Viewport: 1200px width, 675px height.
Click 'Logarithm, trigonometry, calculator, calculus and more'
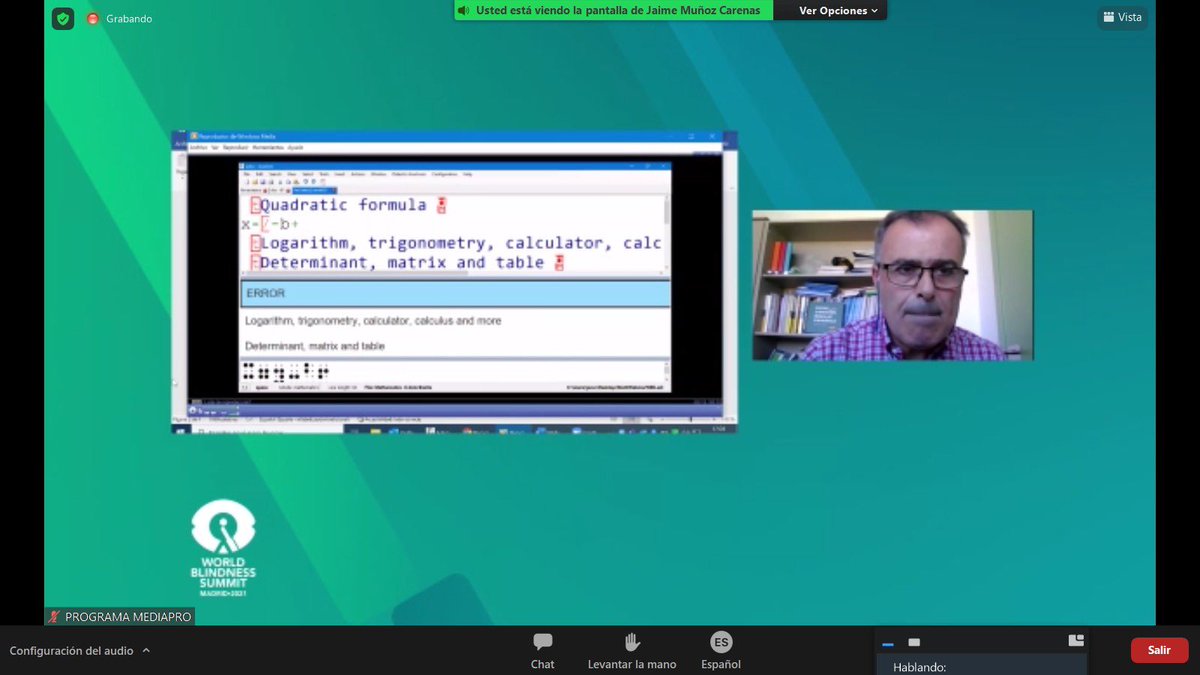click(373, 321)
